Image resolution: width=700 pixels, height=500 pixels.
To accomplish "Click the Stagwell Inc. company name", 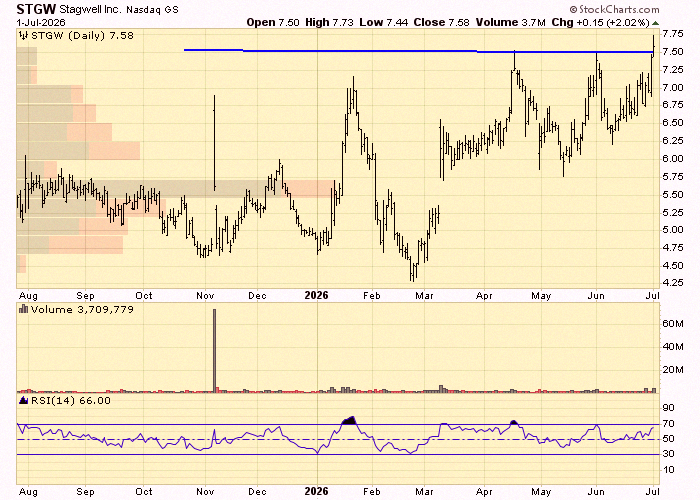I will pos(90,9).
